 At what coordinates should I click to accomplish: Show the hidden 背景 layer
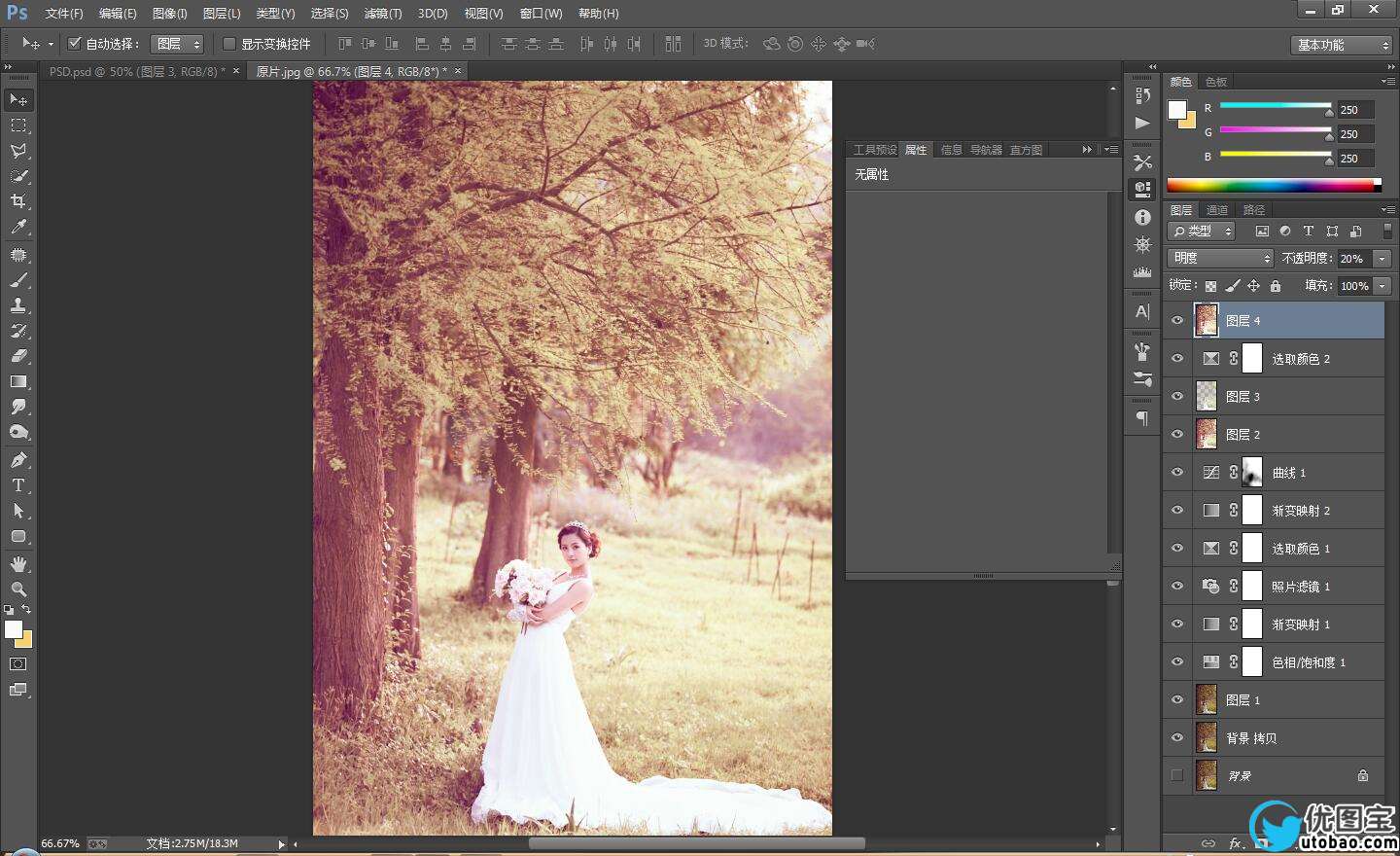[x=1177, y=776]
